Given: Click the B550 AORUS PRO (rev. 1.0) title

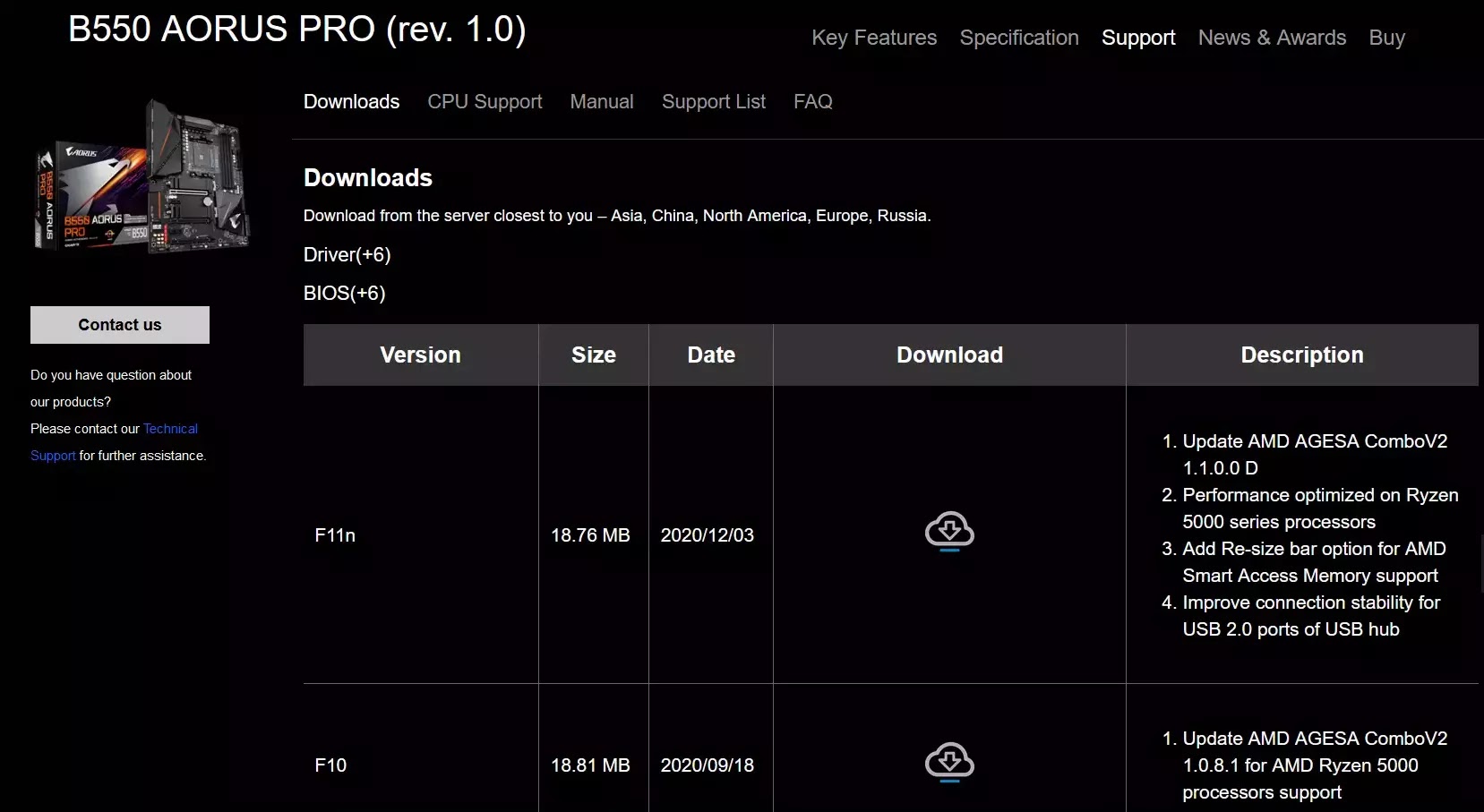Looking at the screenshot, I should [x=297, y=30].
